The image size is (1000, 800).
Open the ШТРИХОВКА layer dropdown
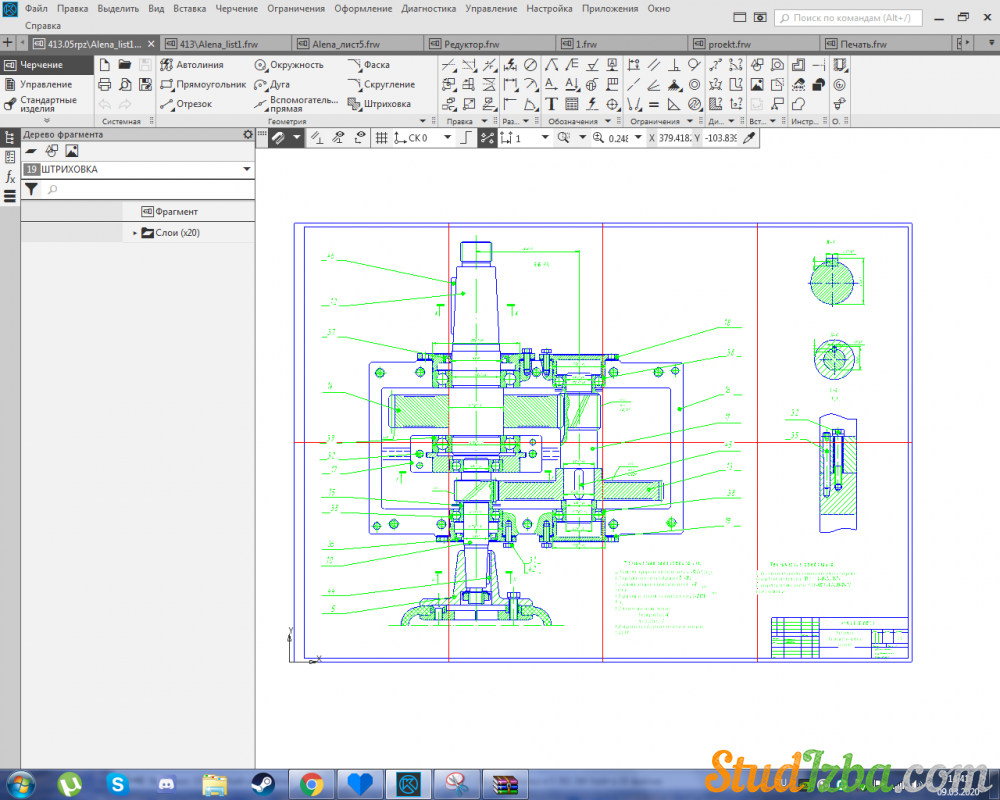pos(247,170)
